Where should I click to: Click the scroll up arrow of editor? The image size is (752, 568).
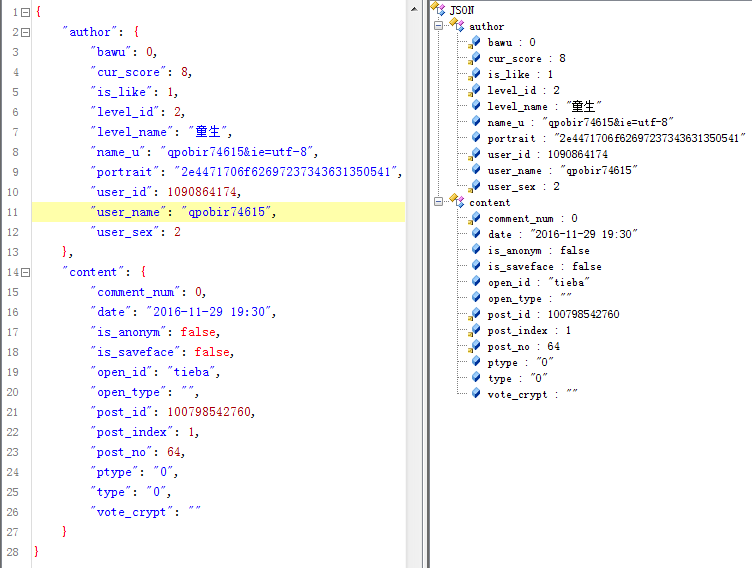pos(414,9)
